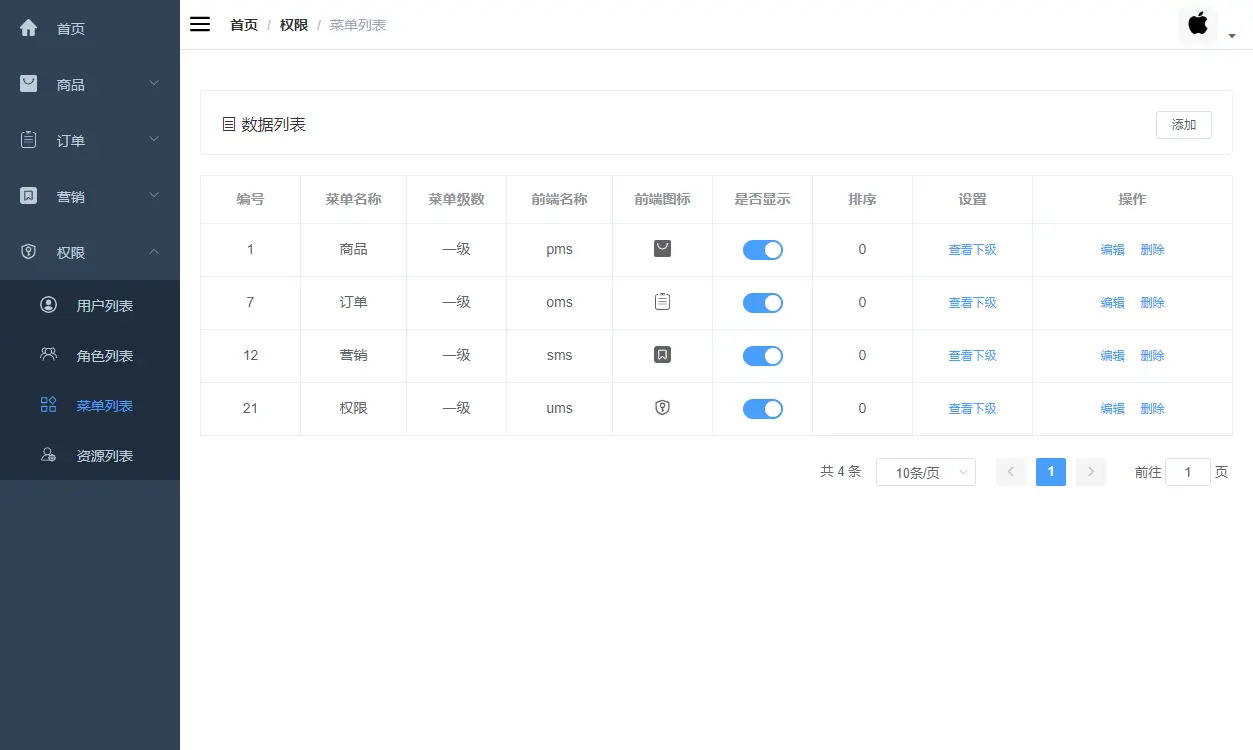Click the 共 4 条 total text
Viewport: 1253px width, 750px height.
point(840,471)
